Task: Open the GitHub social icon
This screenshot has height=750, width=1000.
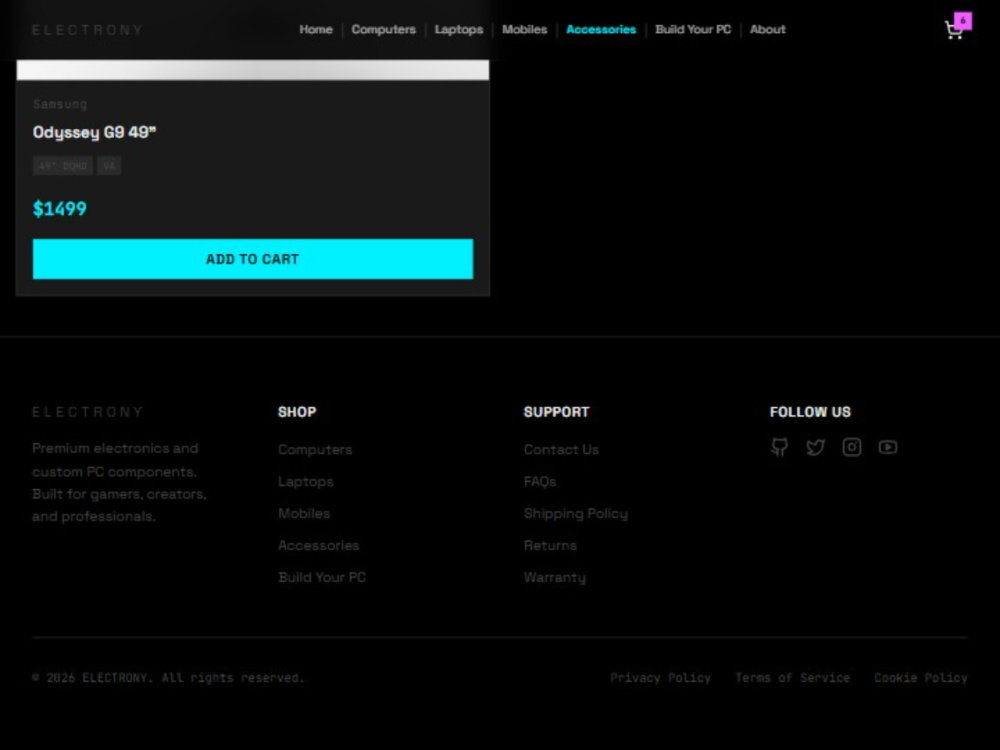Action: click(779, 447)
